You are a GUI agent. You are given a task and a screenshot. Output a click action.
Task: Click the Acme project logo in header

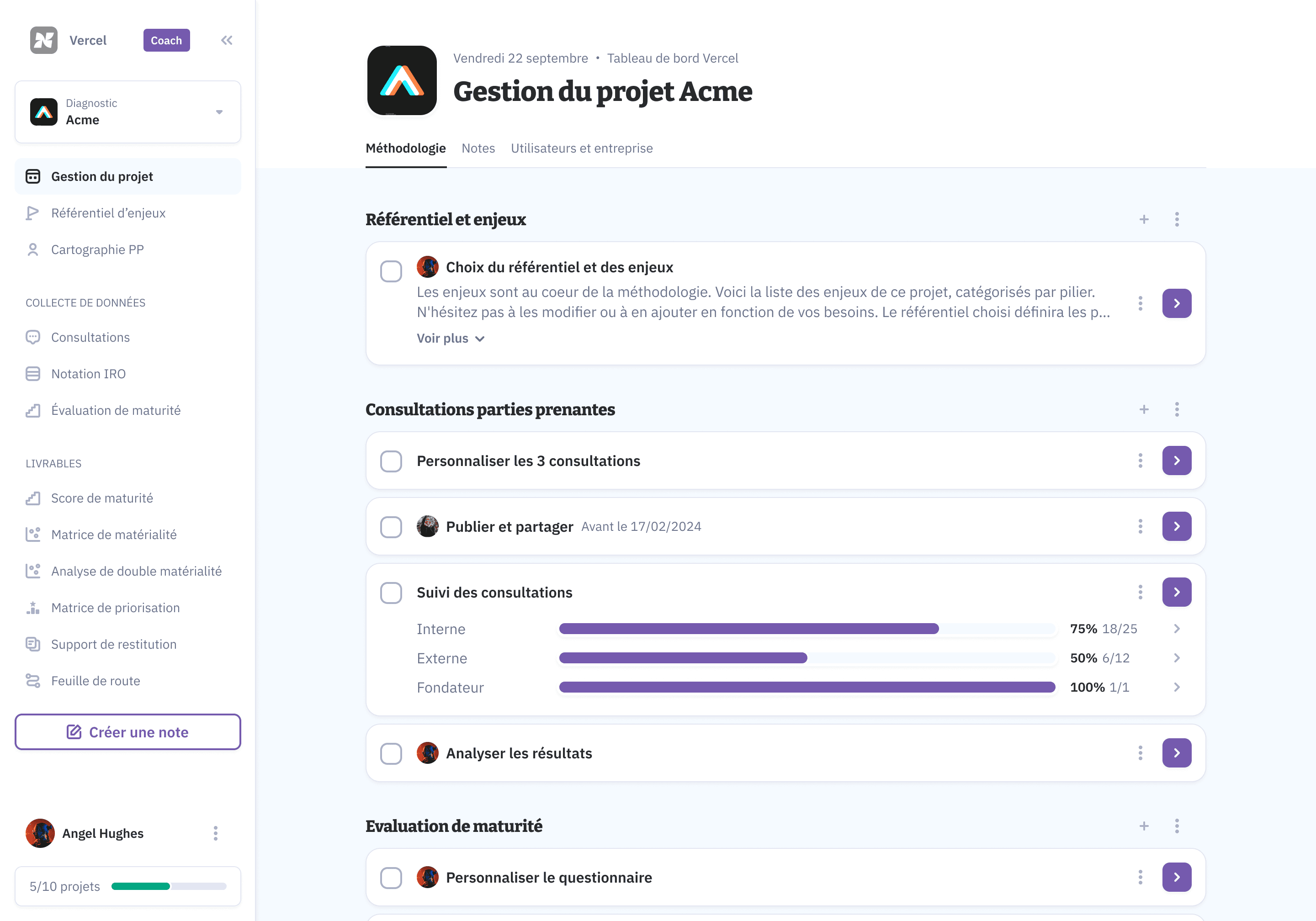point(402,80)
